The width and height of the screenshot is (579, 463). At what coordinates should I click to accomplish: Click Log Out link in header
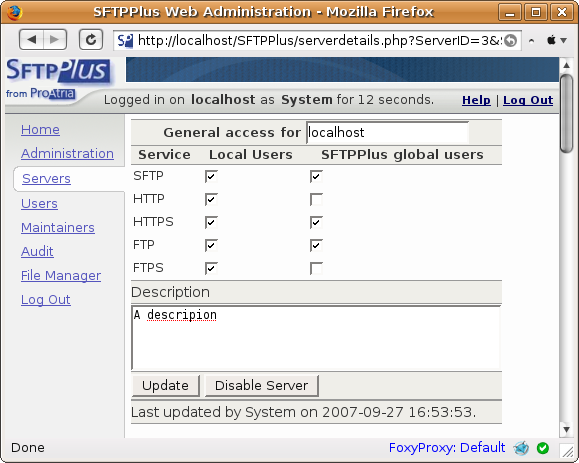click(x=528, y=100)
